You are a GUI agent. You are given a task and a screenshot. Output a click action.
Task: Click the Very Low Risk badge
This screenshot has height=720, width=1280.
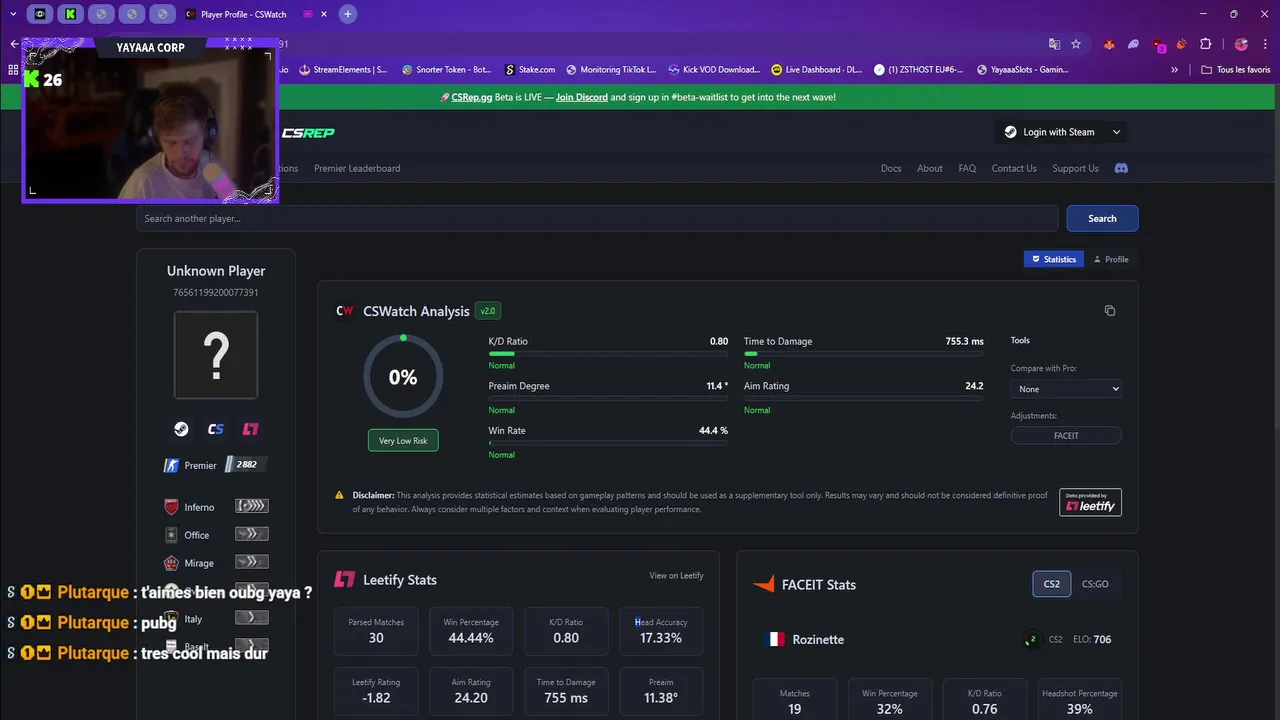click(403, 440)
